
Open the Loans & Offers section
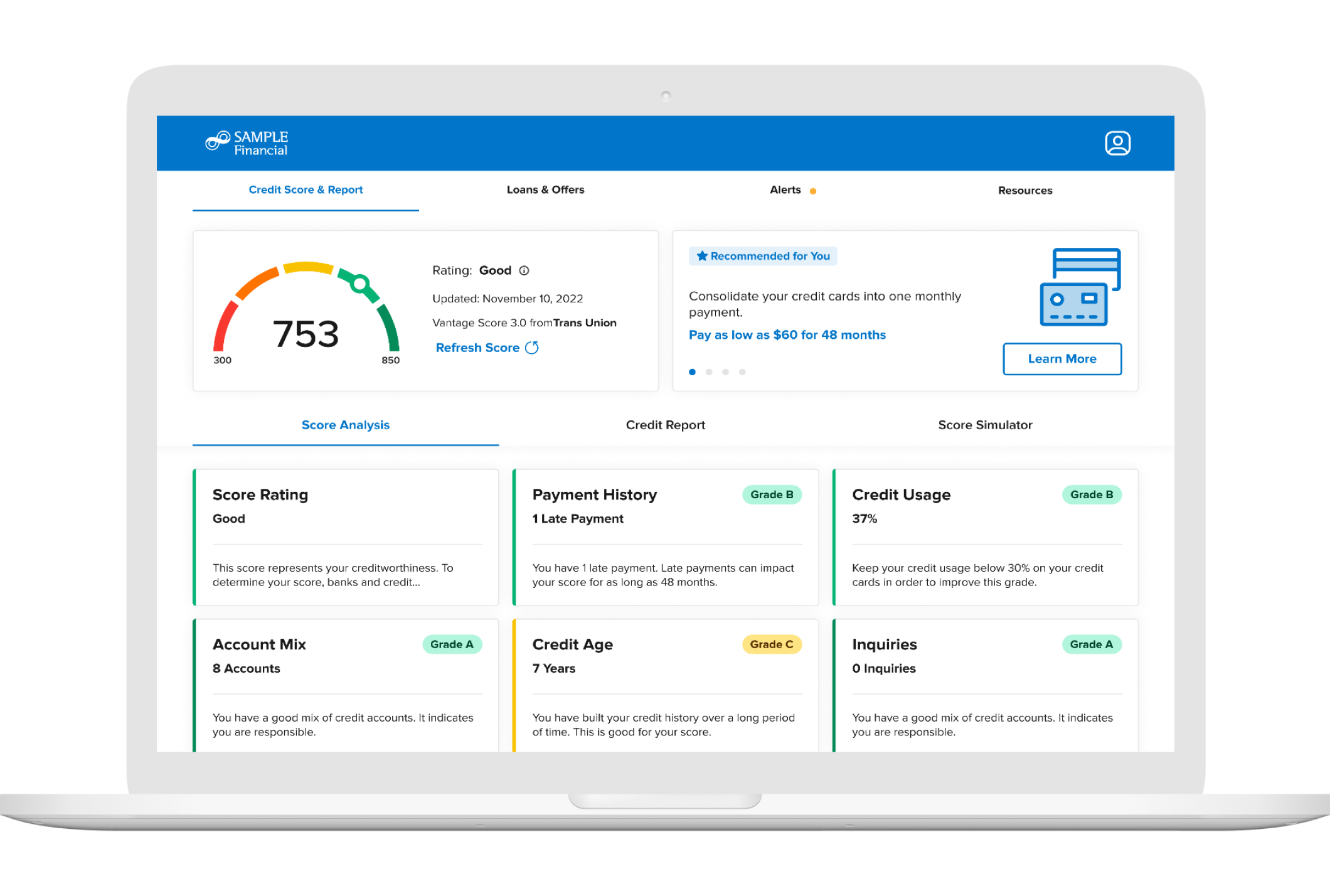click(545, 189)
